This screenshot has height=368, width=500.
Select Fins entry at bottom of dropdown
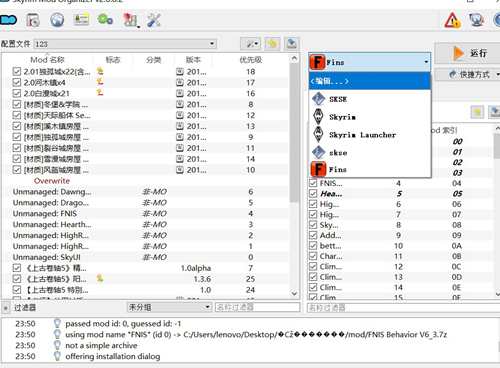pyautogui.click(x=370, y=169)
